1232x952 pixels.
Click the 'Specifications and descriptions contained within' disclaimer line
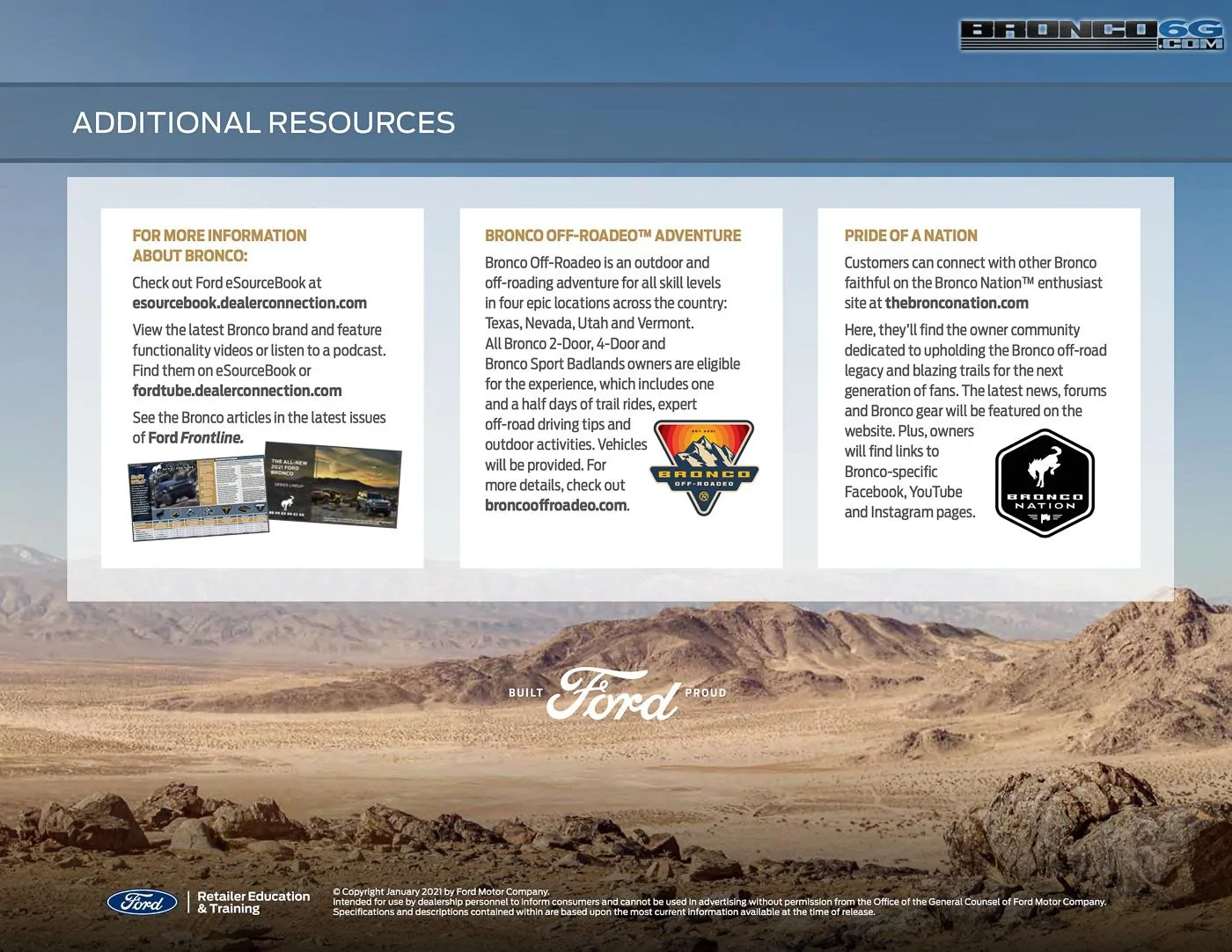coord(604,912)
